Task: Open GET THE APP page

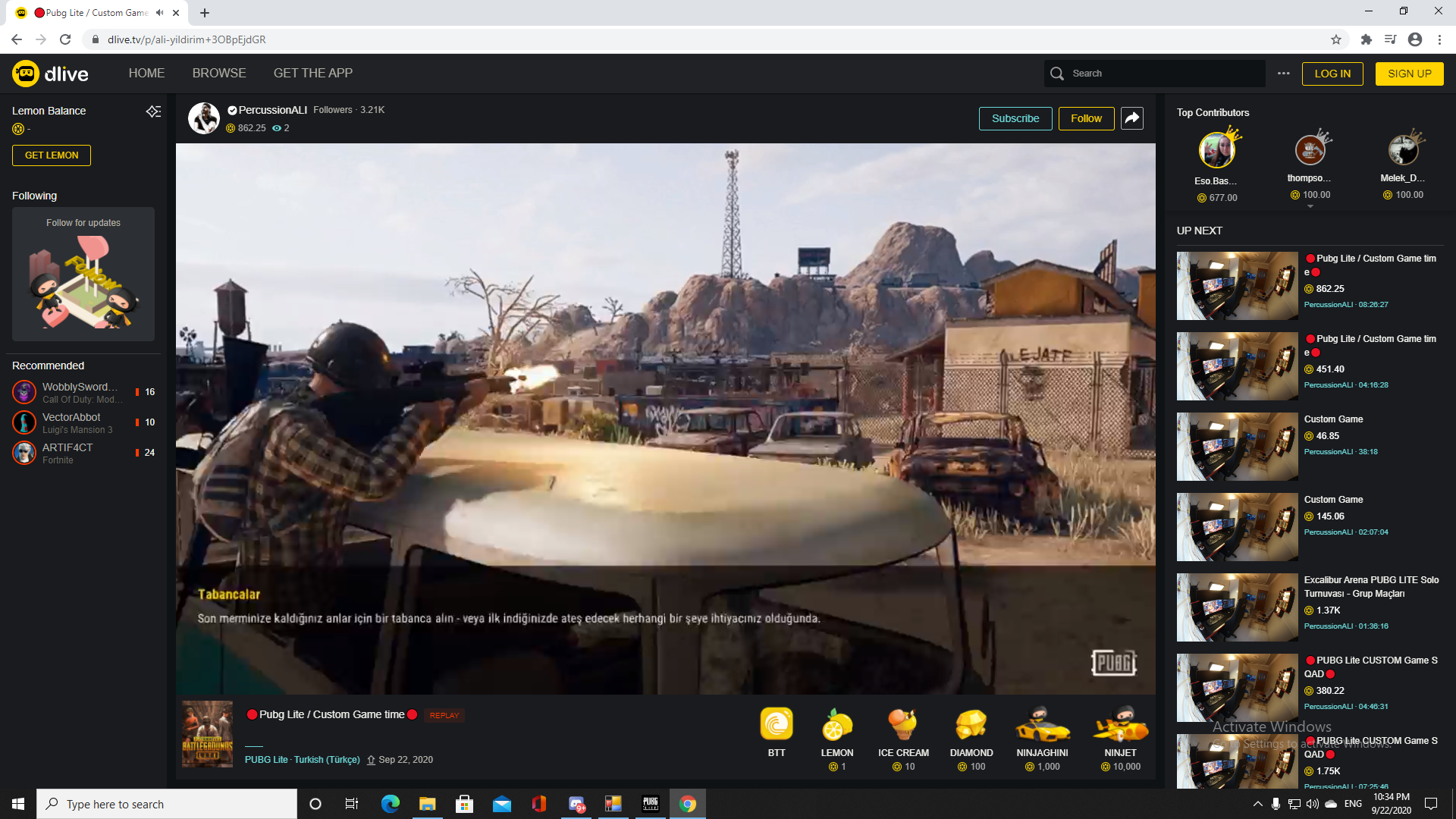Action: (x=313, y=74)
